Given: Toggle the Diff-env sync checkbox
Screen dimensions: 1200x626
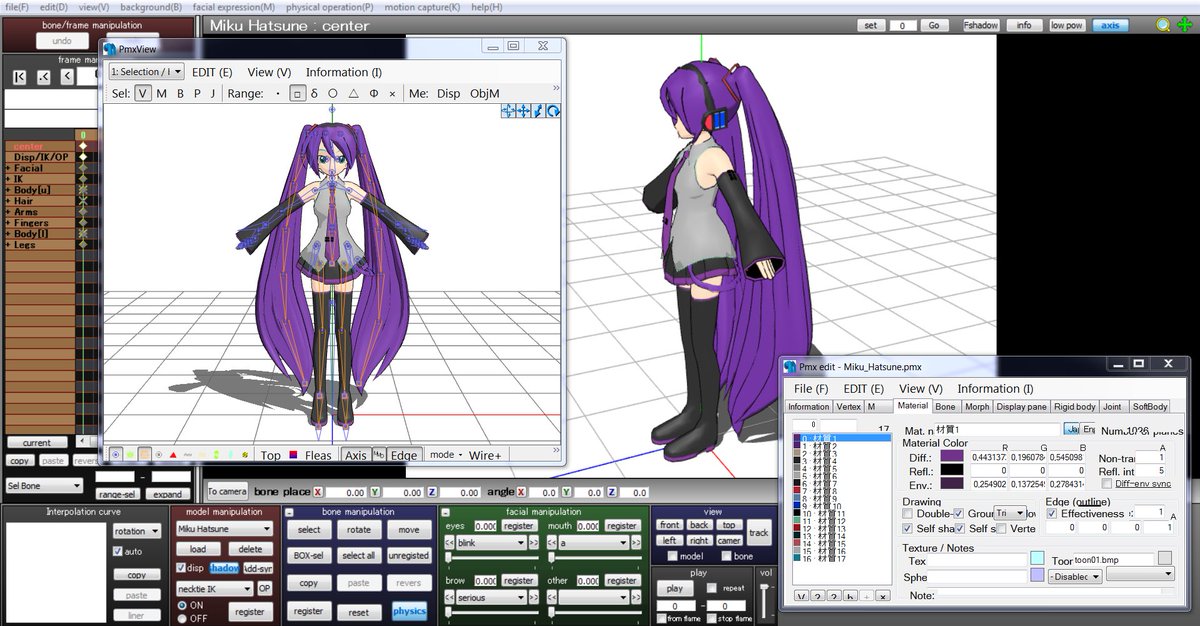Looking at the screenshot, I should 1106,483.
